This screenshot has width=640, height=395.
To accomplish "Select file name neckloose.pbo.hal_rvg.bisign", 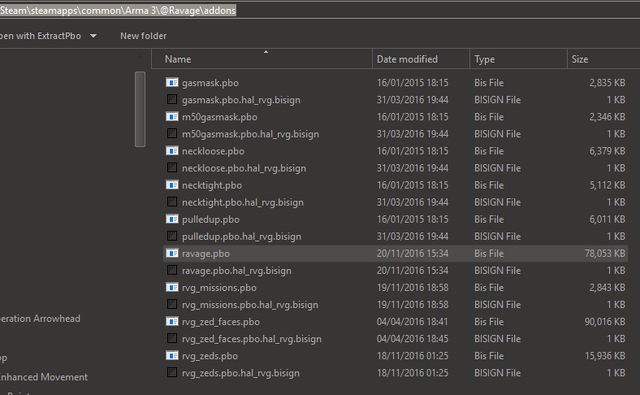I will point(244,168).
